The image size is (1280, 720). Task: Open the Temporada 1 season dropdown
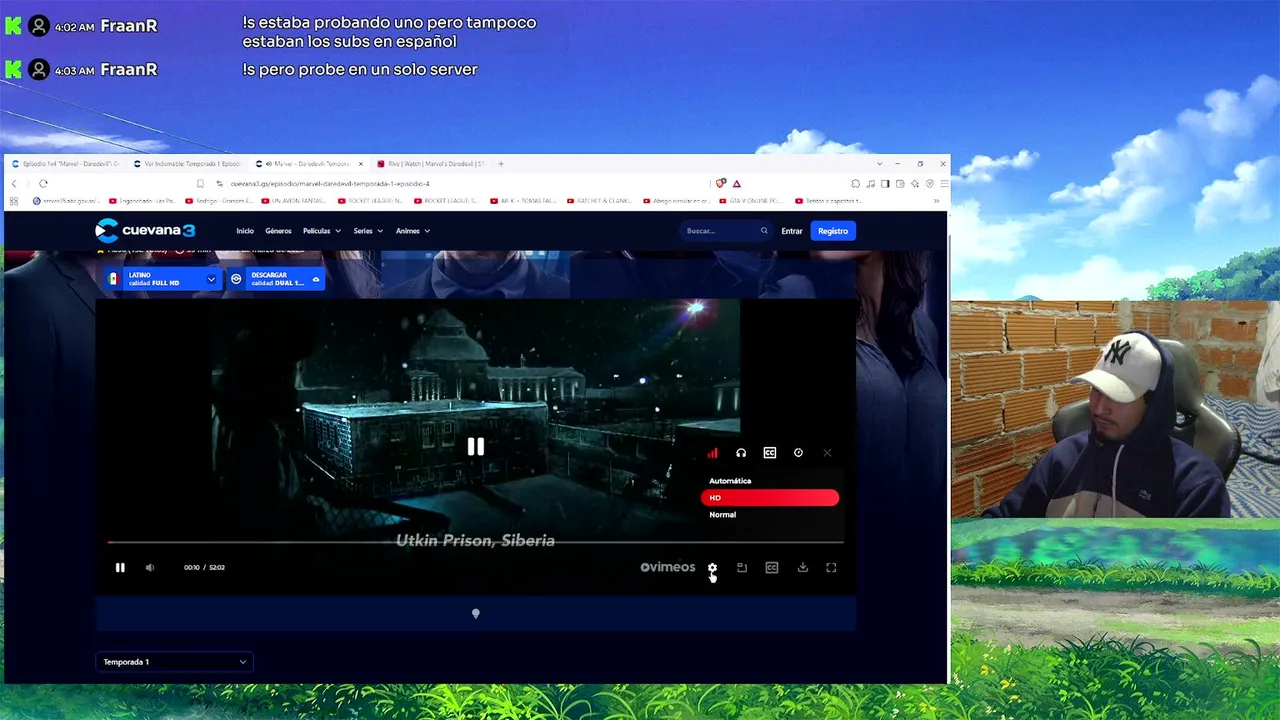tap(174, 662)
